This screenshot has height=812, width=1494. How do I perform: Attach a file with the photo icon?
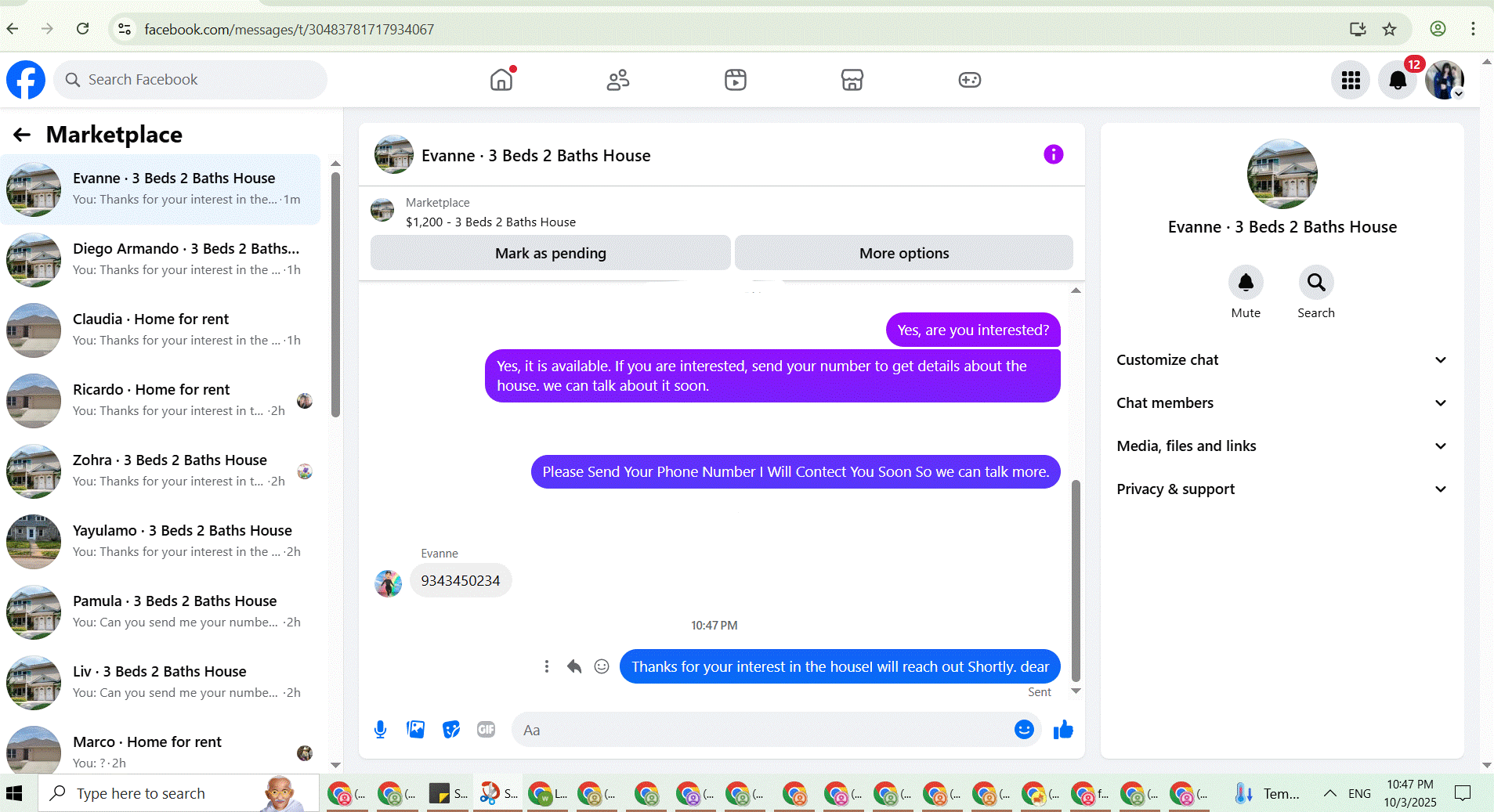(416, 730)
